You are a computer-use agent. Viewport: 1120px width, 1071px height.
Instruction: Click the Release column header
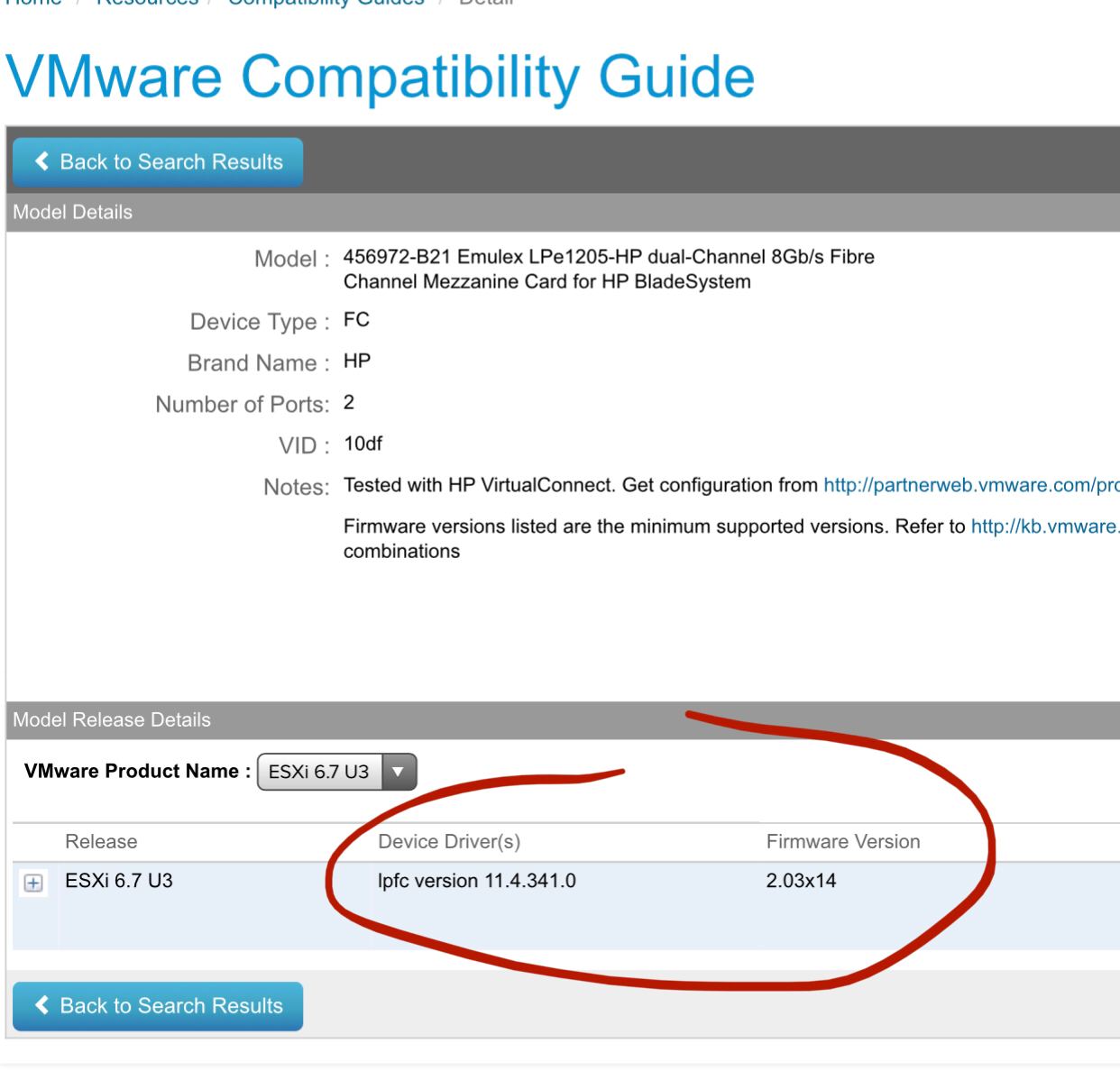[x=101, y=842]
